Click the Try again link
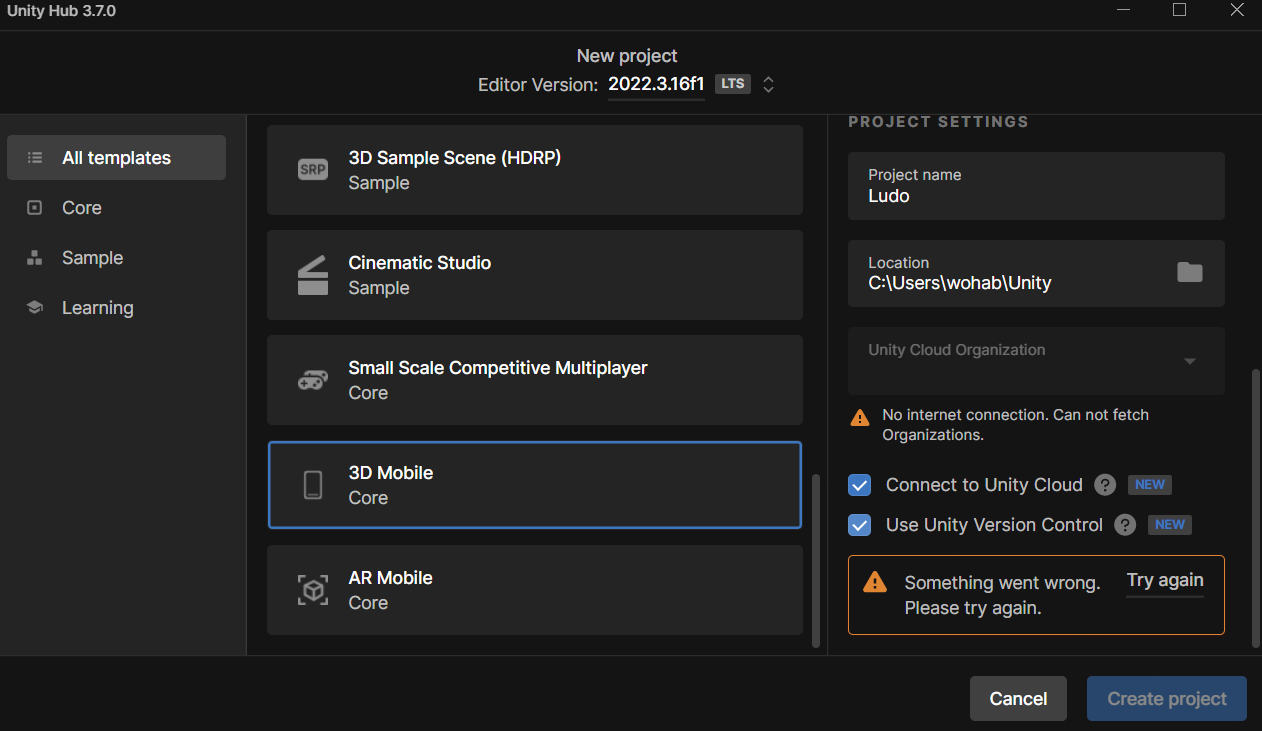 1165,581
